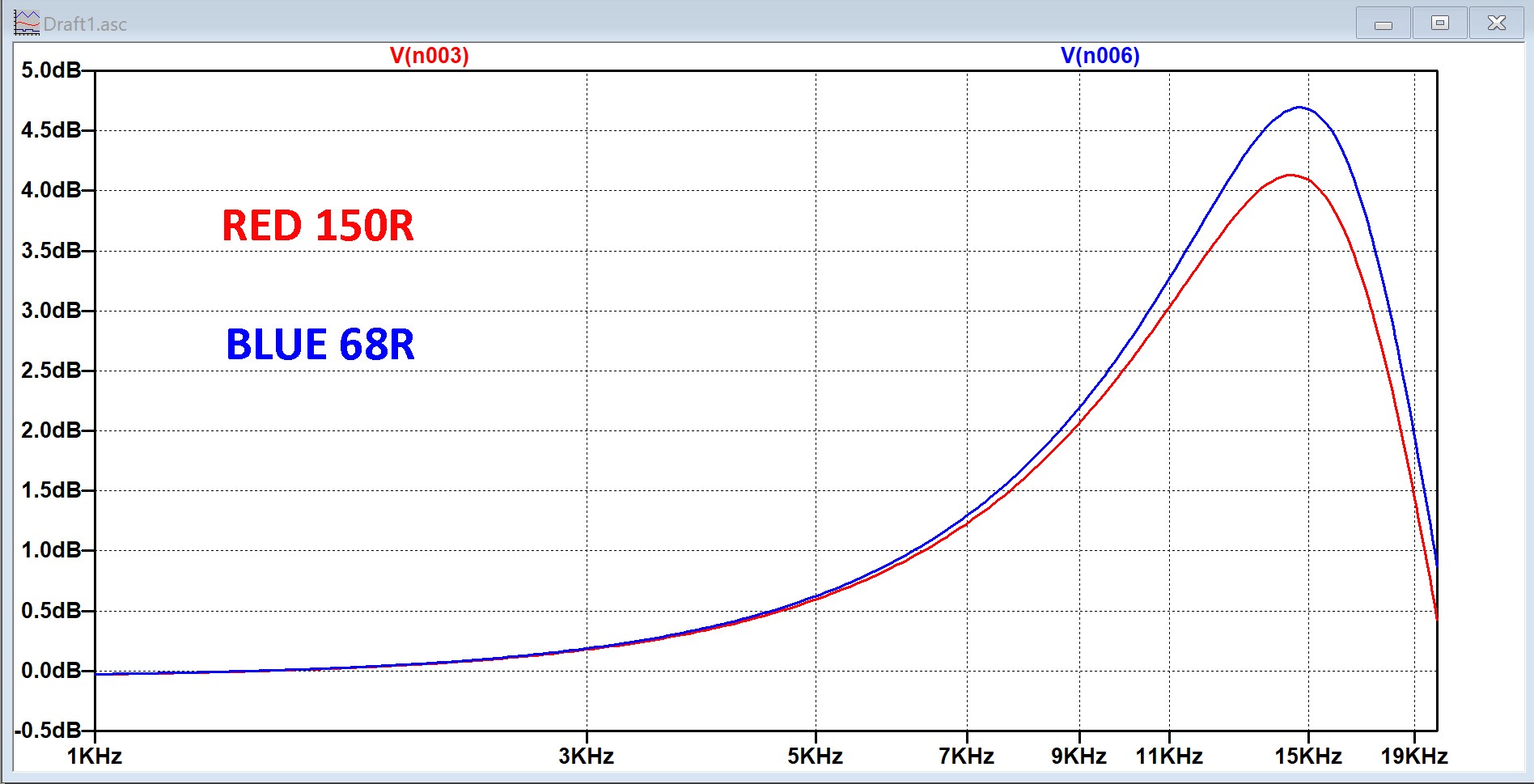Maximize the Draft1.asc plot window
This screenshot has width=1534, height=784.
(x=1440, y=23)
